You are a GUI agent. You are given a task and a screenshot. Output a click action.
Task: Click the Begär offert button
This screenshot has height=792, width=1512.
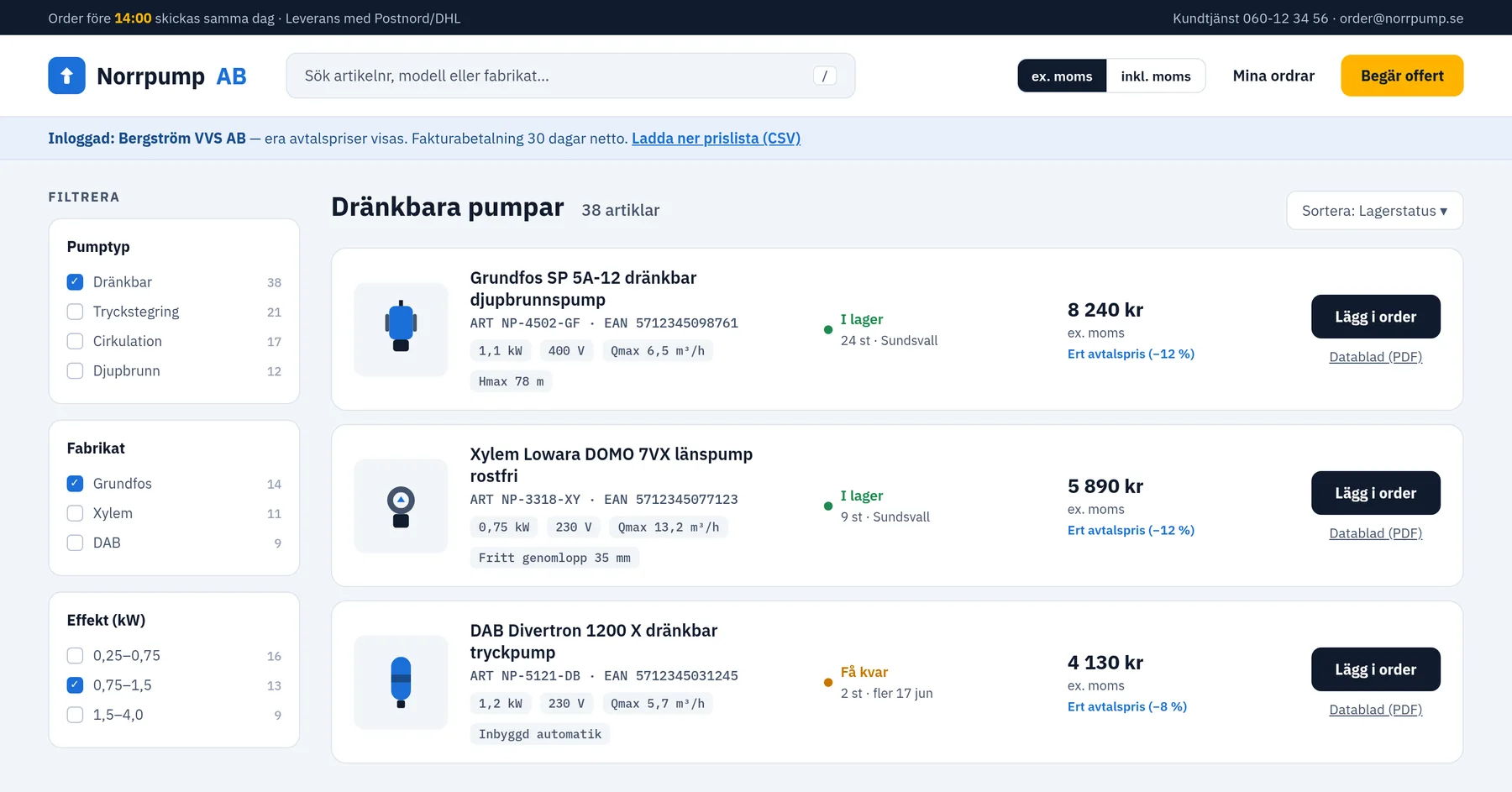coord(1402,76)
